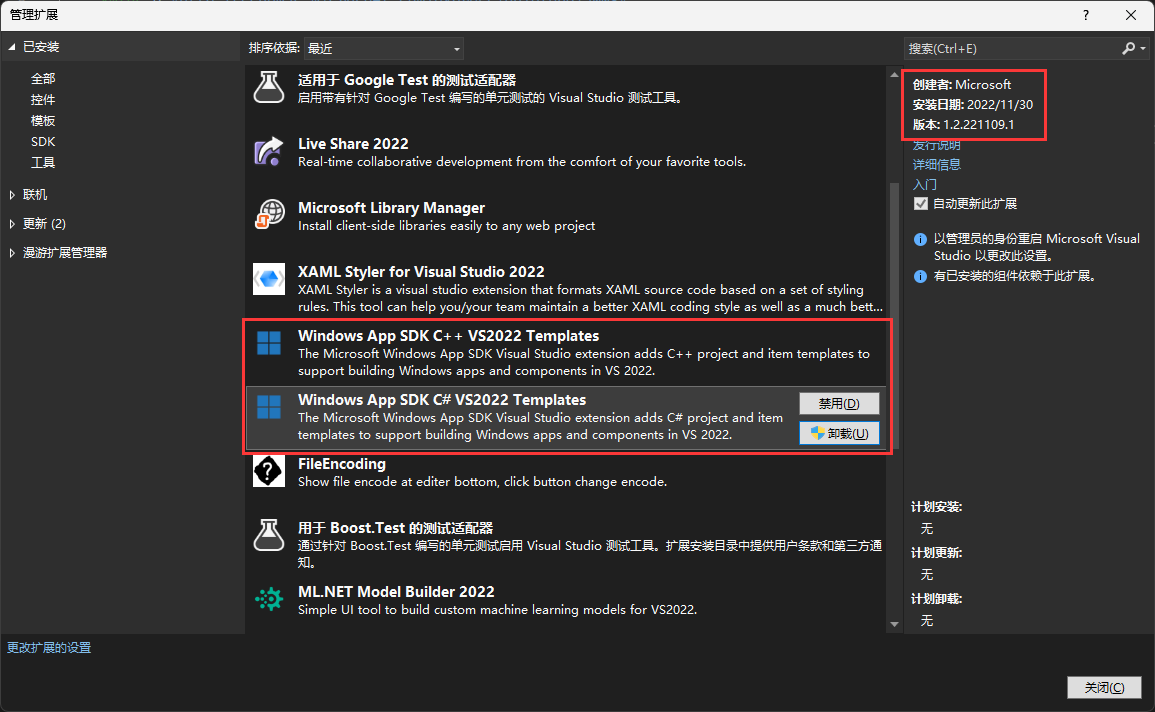Click the Windows App SDK C++ Templates icon
The image size is (1155, 712).
(269, 343)
